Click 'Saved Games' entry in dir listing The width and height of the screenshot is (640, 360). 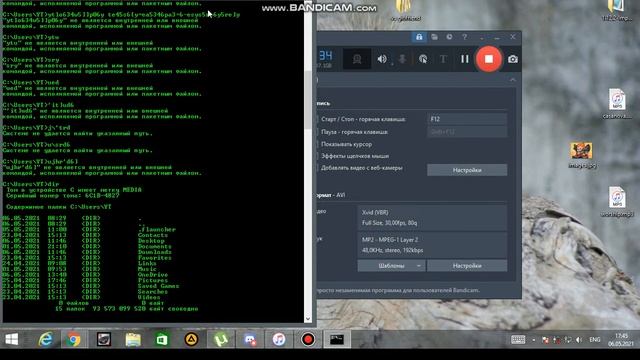click(158, 286)
